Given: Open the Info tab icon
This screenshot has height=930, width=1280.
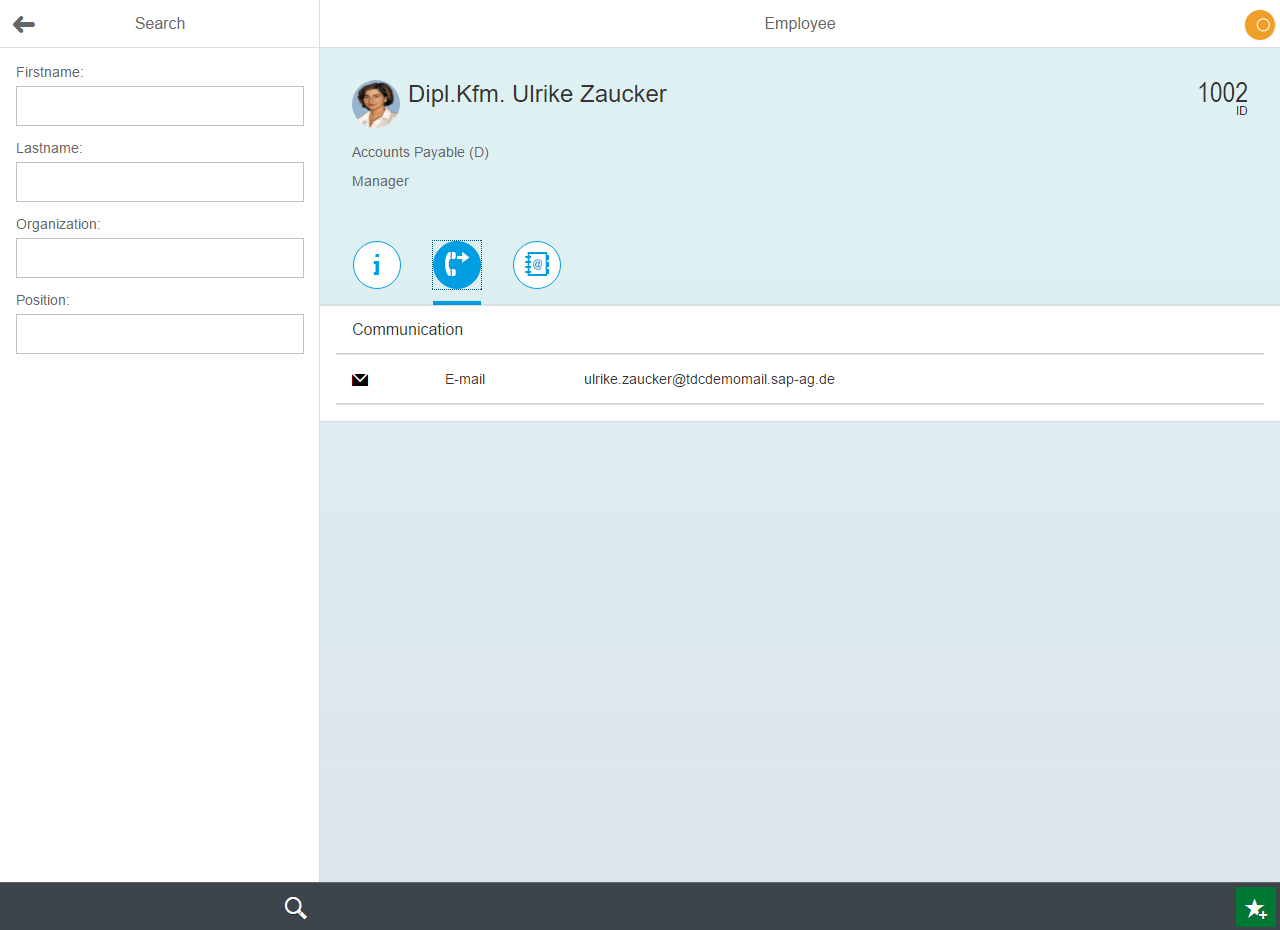Looking at the screenshot, I should (377, 265).
